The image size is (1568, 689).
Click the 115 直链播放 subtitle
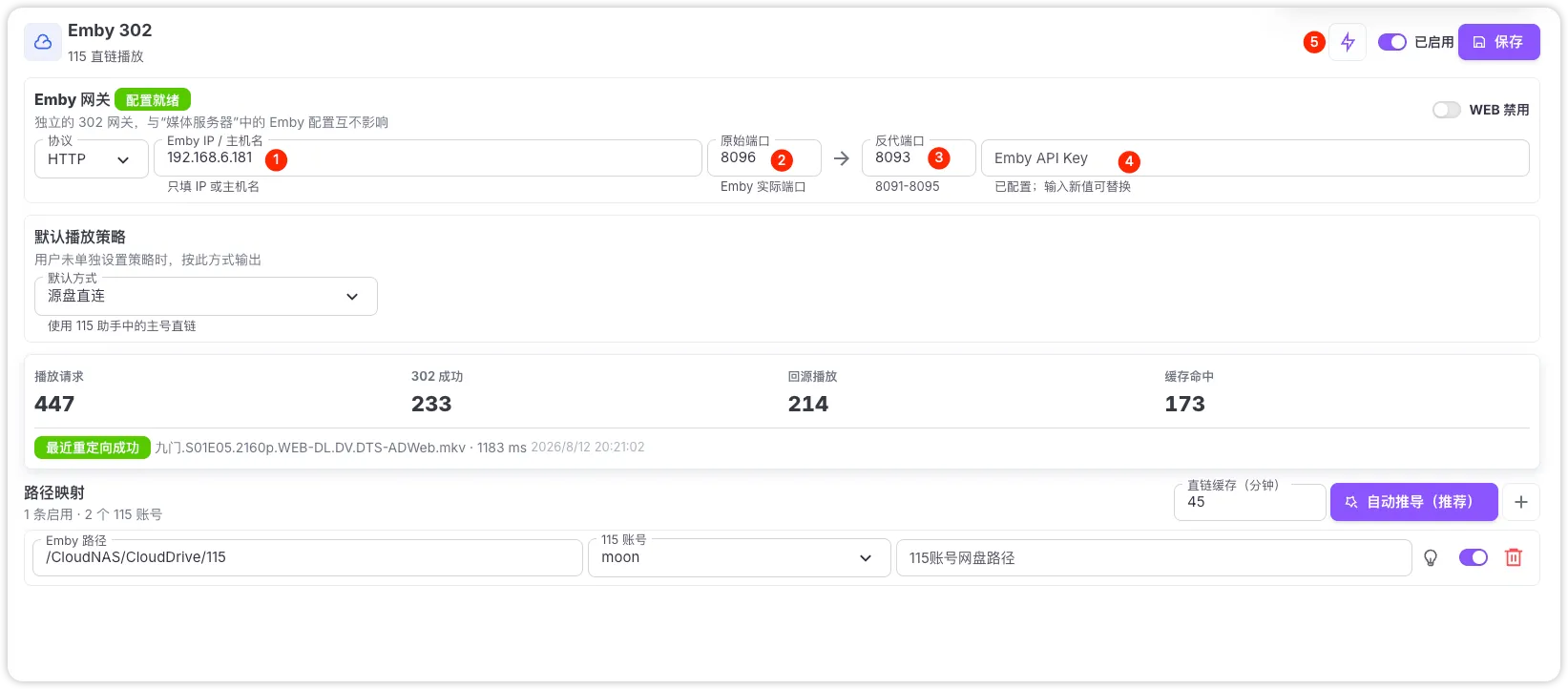coord(106,56)
